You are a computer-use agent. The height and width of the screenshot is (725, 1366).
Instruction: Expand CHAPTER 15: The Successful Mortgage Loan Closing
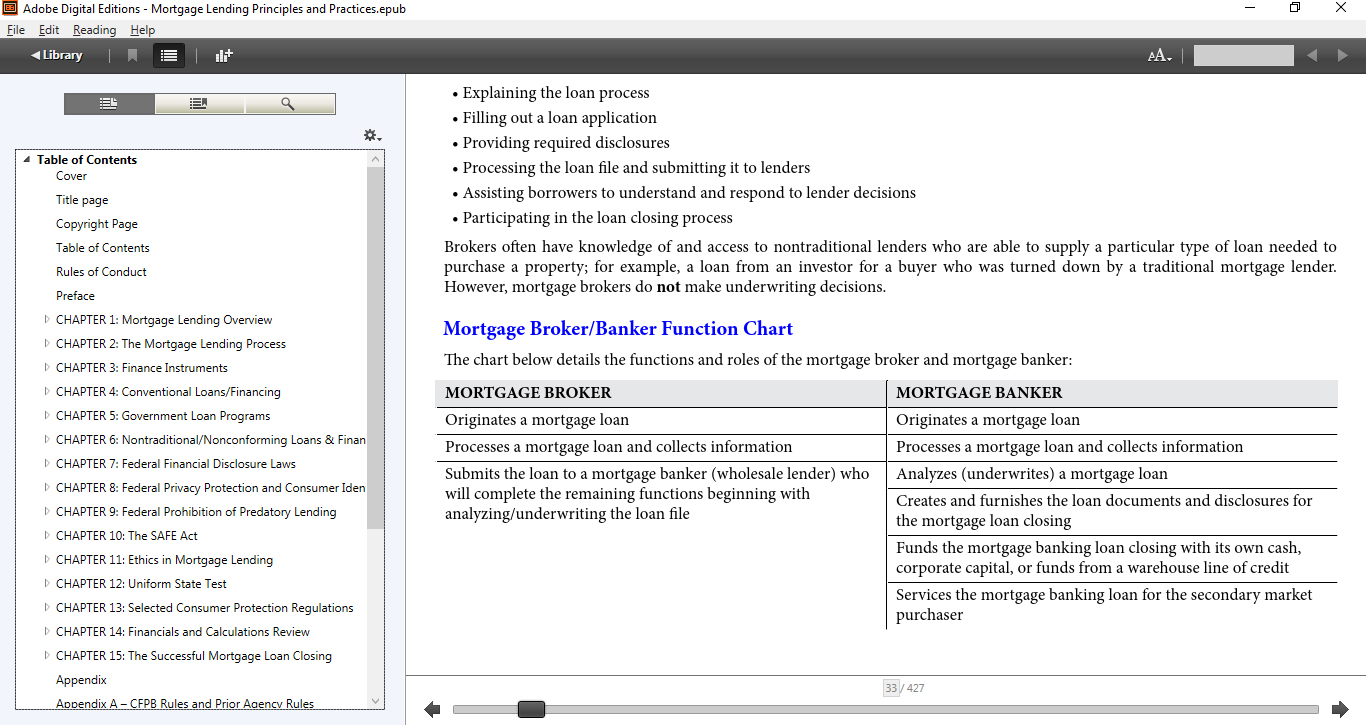pyautogui.click(x=47, y=656)
